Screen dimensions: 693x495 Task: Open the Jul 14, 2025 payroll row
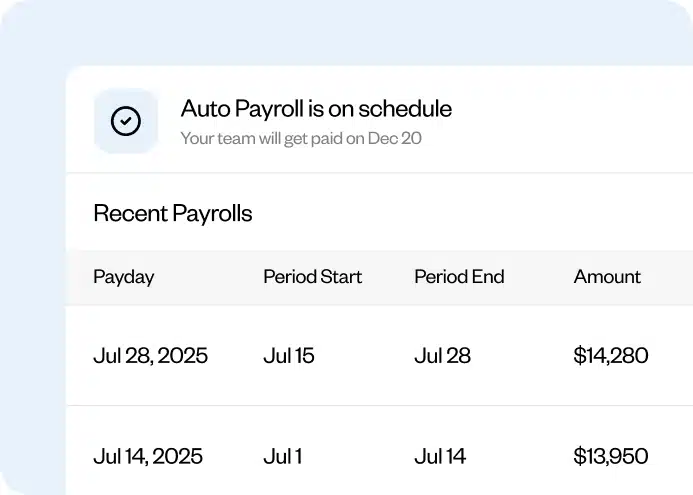pos(148,456)
